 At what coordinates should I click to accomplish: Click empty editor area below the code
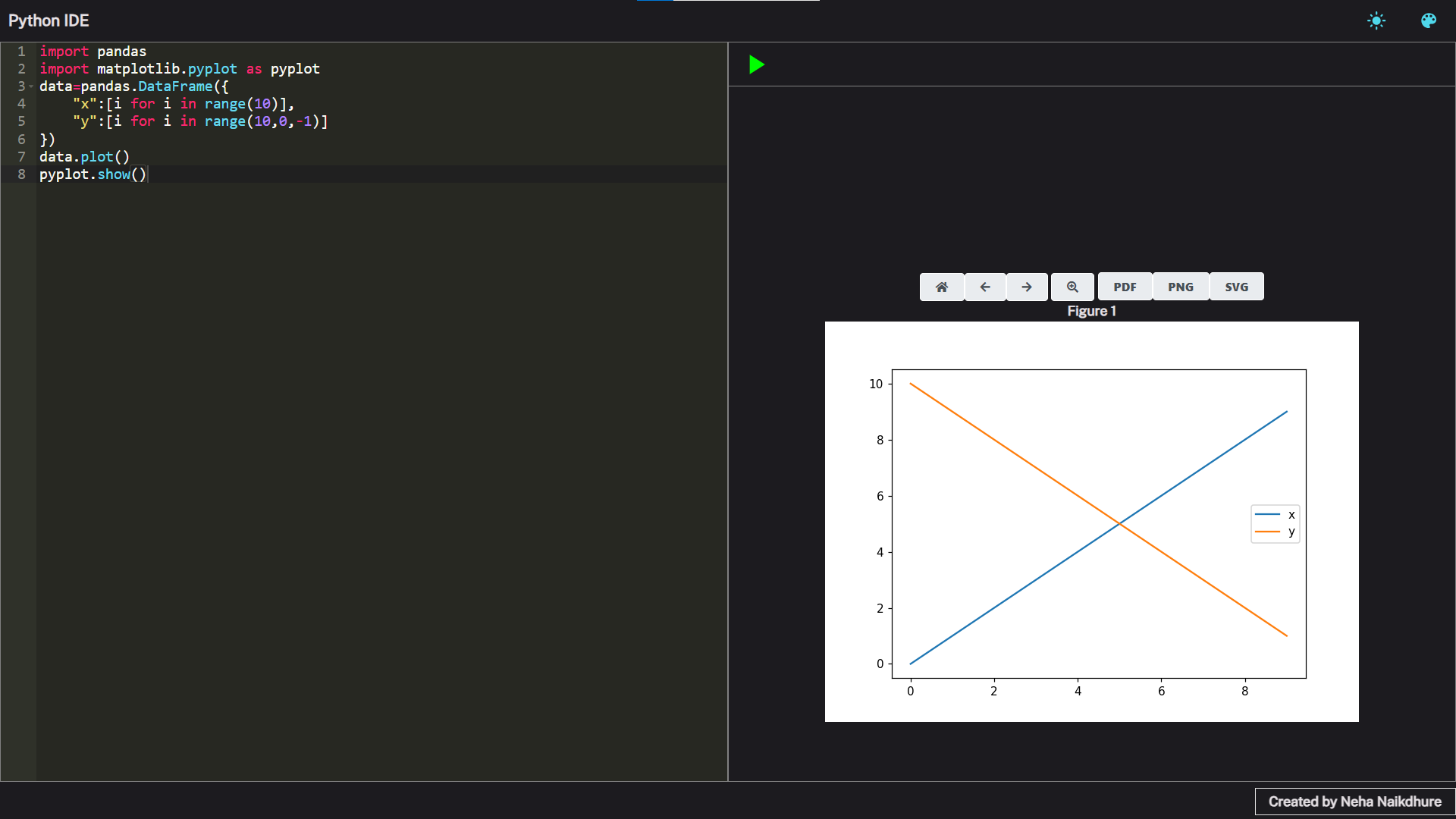click(379, 455)
